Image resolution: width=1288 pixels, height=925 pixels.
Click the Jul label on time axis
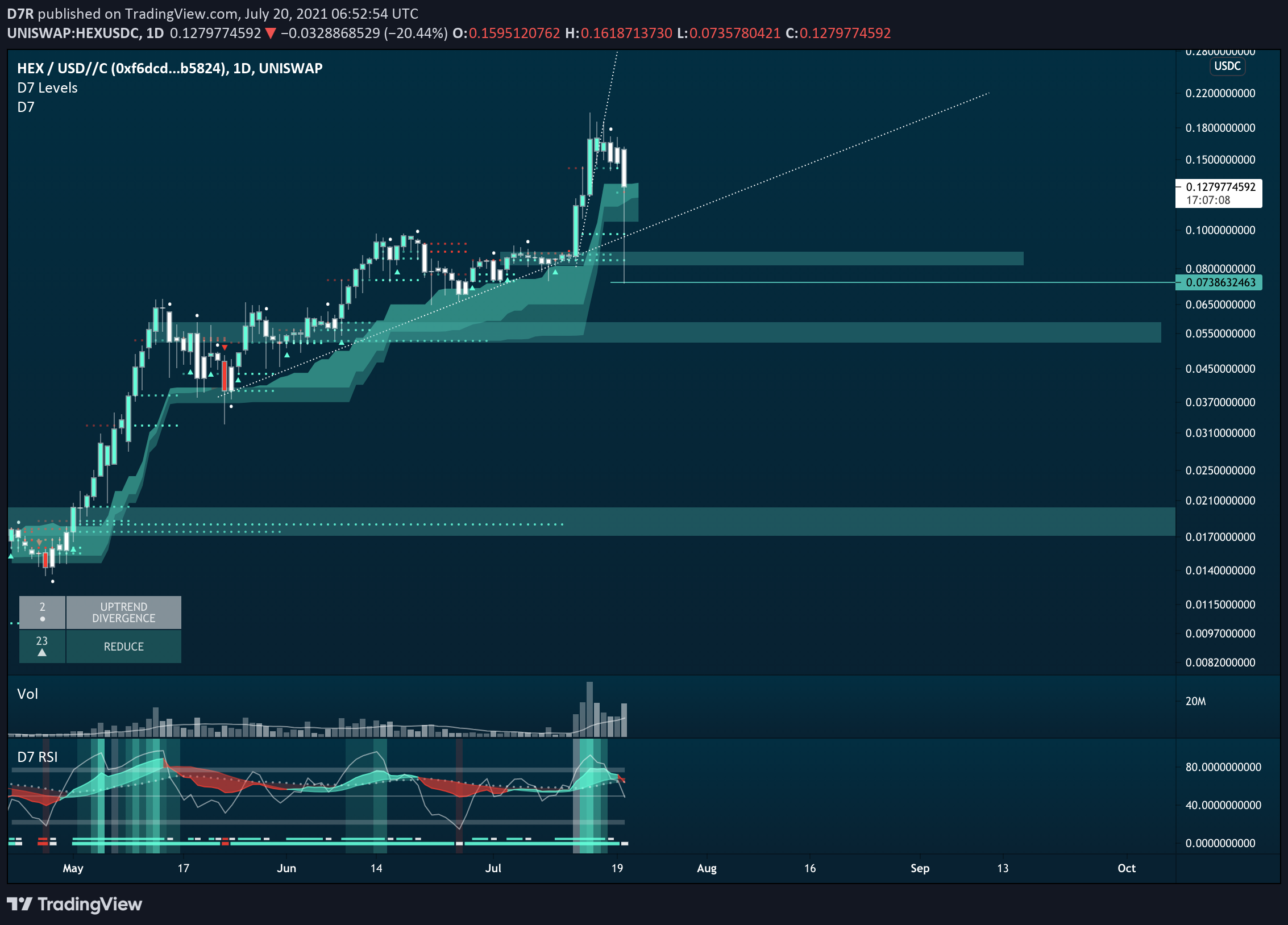tap(493, 868)
